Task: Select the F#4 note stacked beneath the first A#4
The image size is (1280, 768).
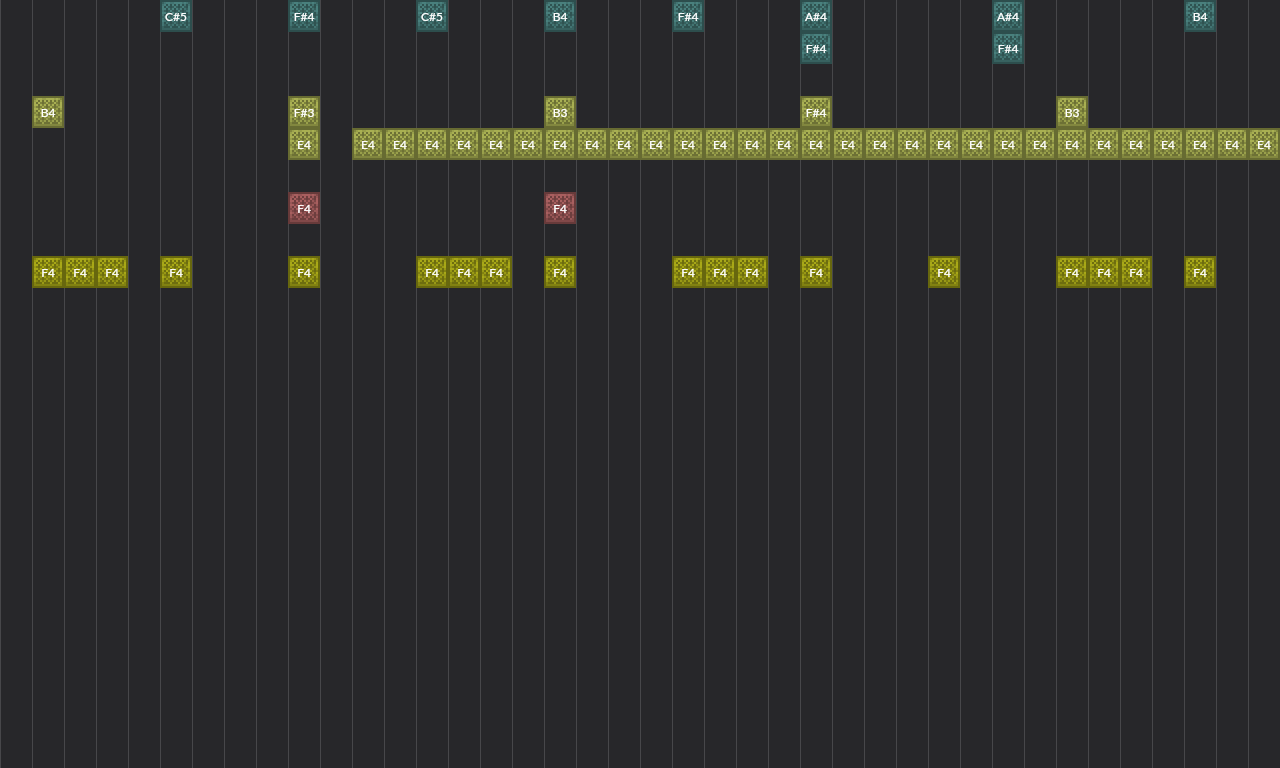Action: point(815,48)
